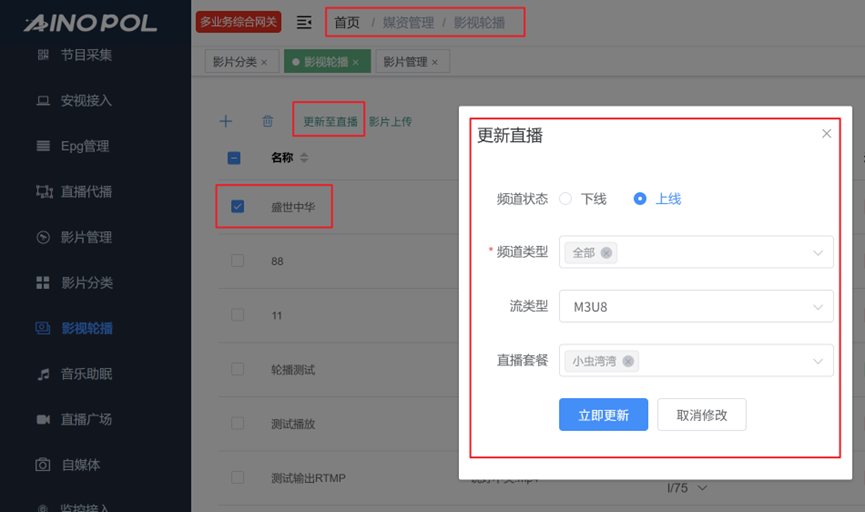
Task: Click the plus icon to add item
Action: (x=226, y=121)
